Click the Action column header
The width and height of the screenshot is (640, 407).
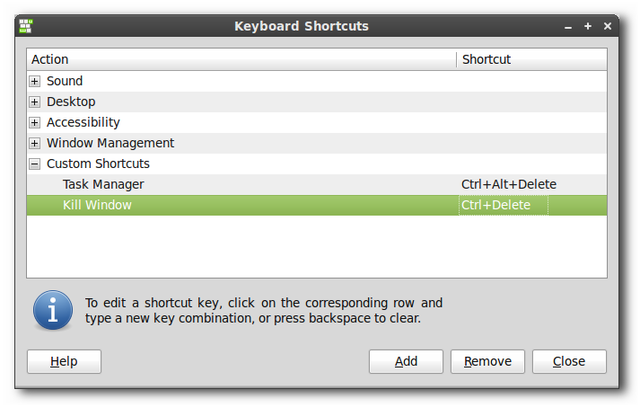coord(242,60)
